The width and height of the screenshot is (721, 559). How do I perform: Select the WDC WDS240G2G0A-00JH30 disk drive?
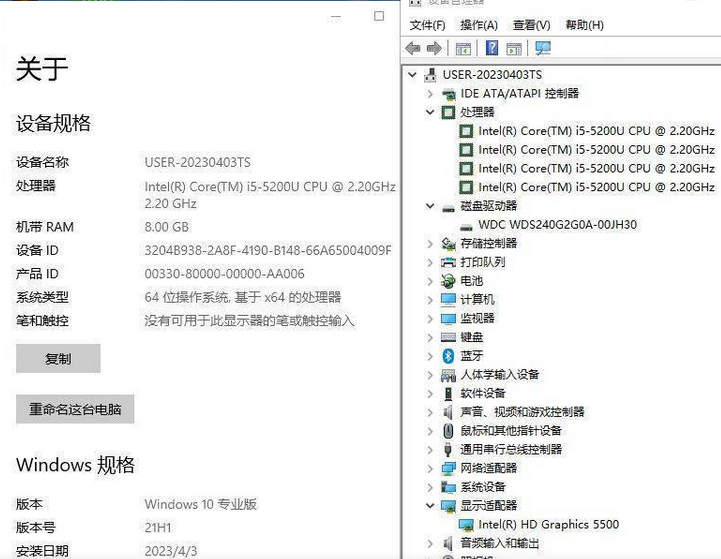[x=557, y=225]
